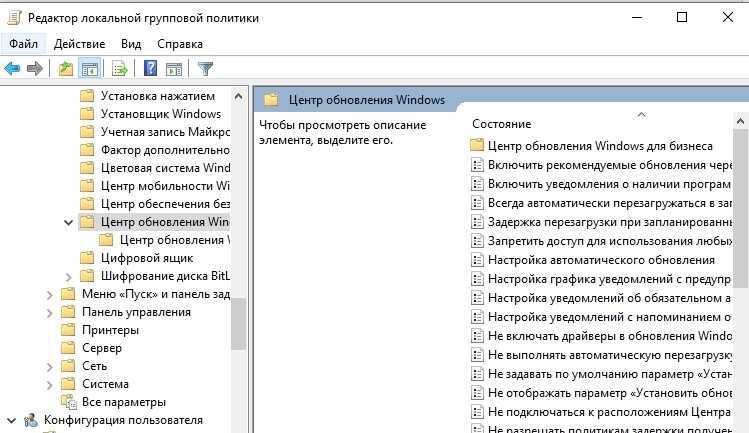Click policy icon of Включить рекомендуемые обновления

[477, 165]
